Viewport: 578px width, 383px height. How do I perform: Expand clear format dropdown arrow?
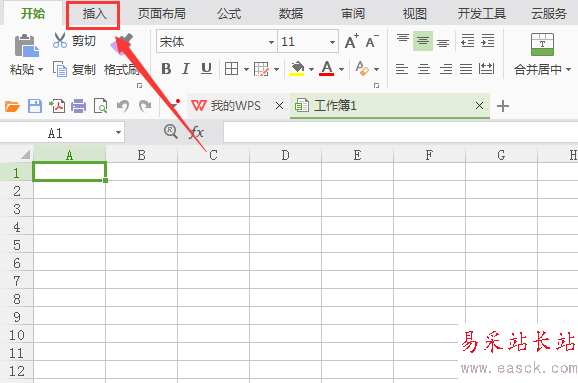click(376, 69)
